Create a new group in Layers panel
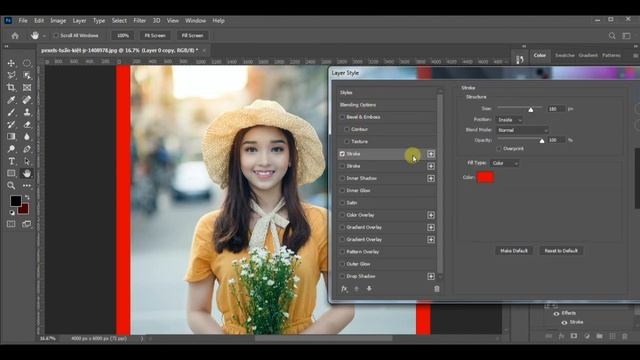Image resolution: width=640 pixels, height=360 pixels. pos(599,336)
